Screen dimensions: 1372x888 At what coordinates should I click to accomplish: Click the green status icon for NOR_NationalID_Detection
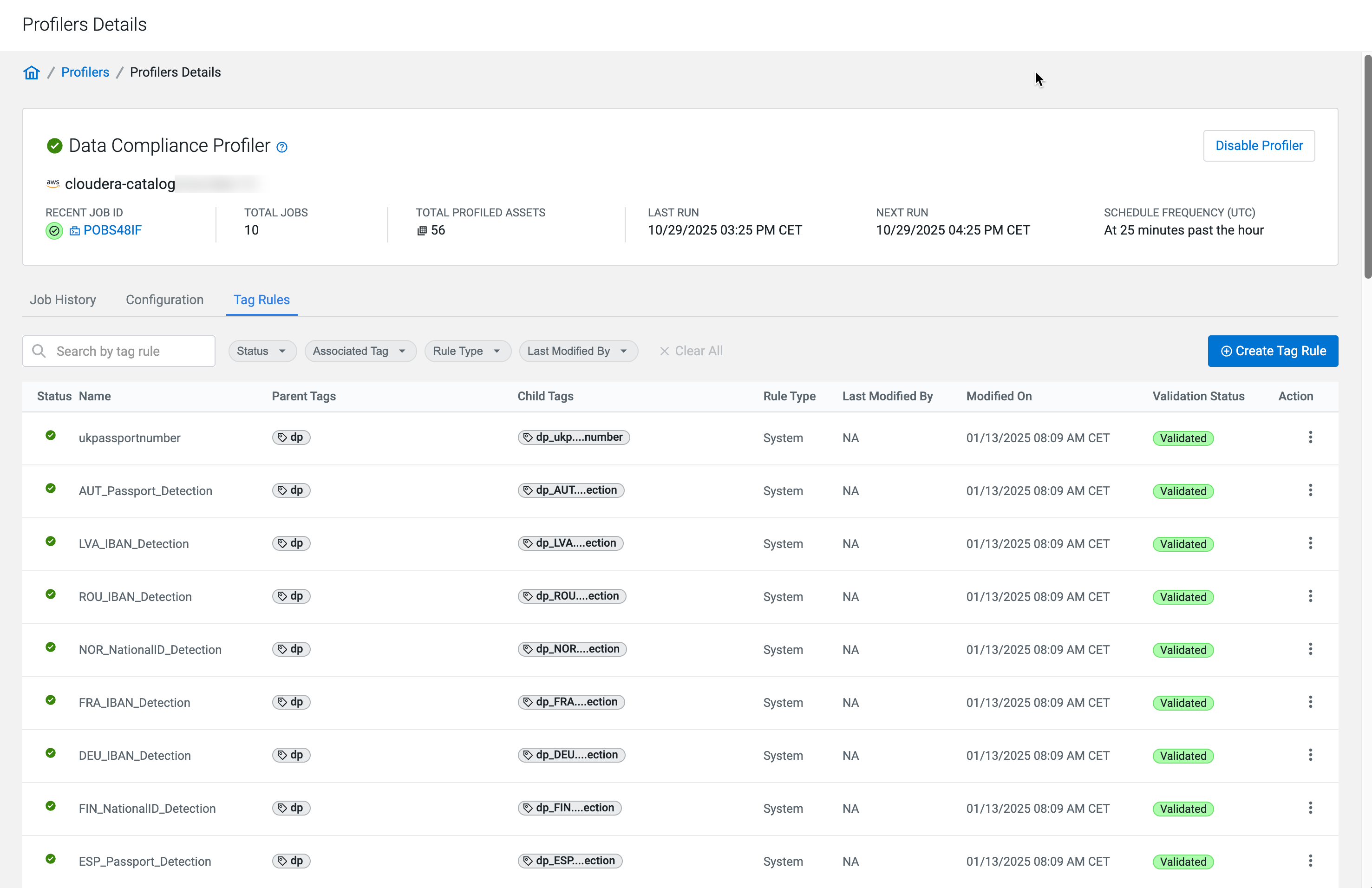point(51,647)
